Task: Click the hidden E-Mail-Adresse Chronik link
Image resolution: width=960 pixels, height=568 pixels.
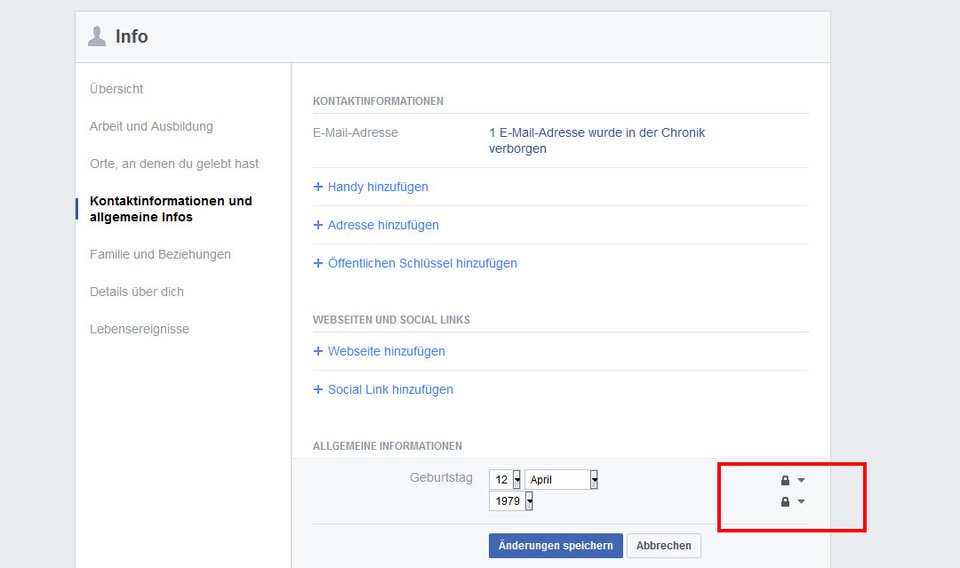Action: pos(597,140)
